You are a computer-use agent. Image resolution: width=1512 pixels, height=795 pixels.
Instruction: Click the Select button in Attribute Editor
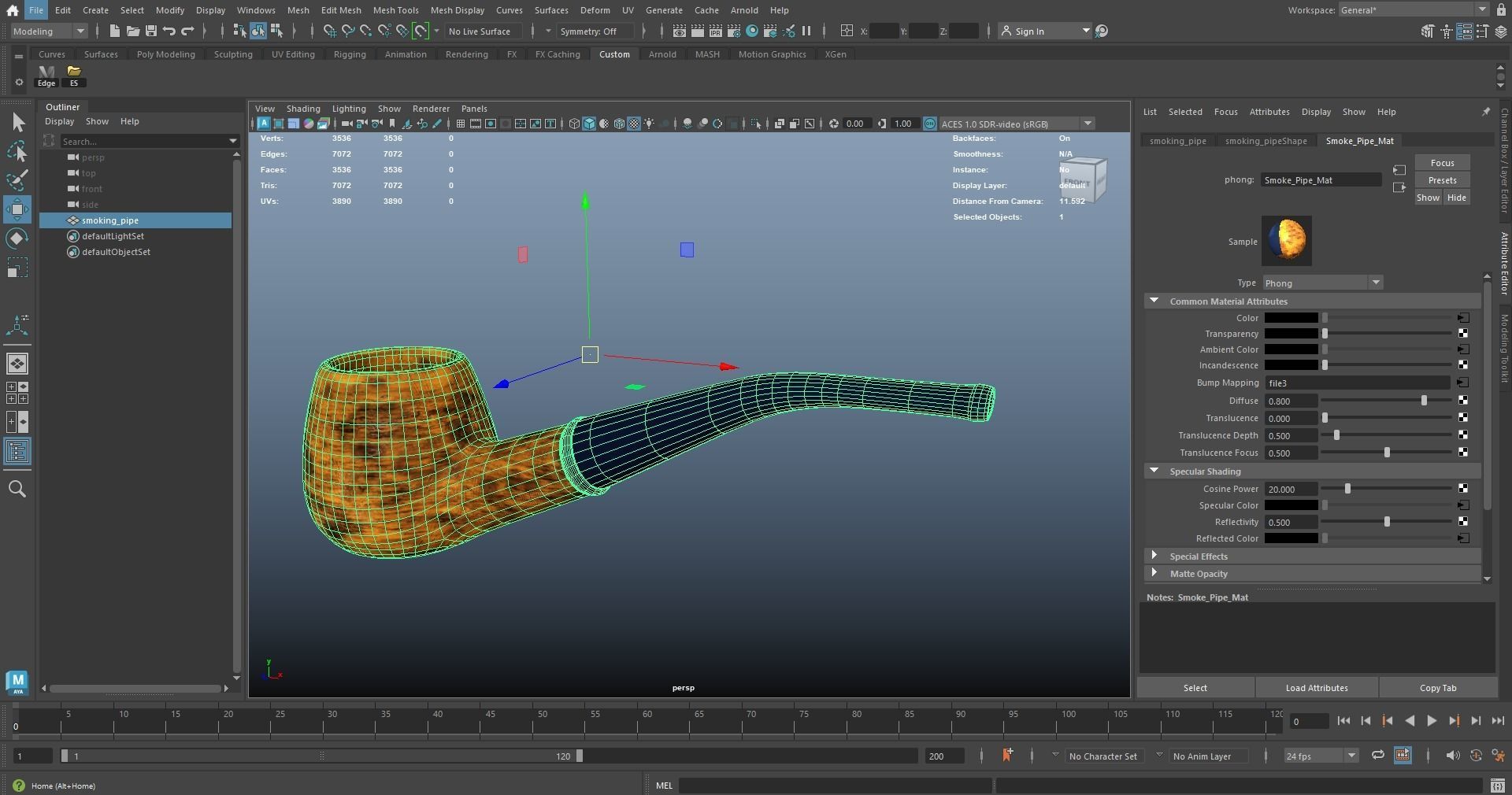pyautogui.click(x=1195, y=688)
